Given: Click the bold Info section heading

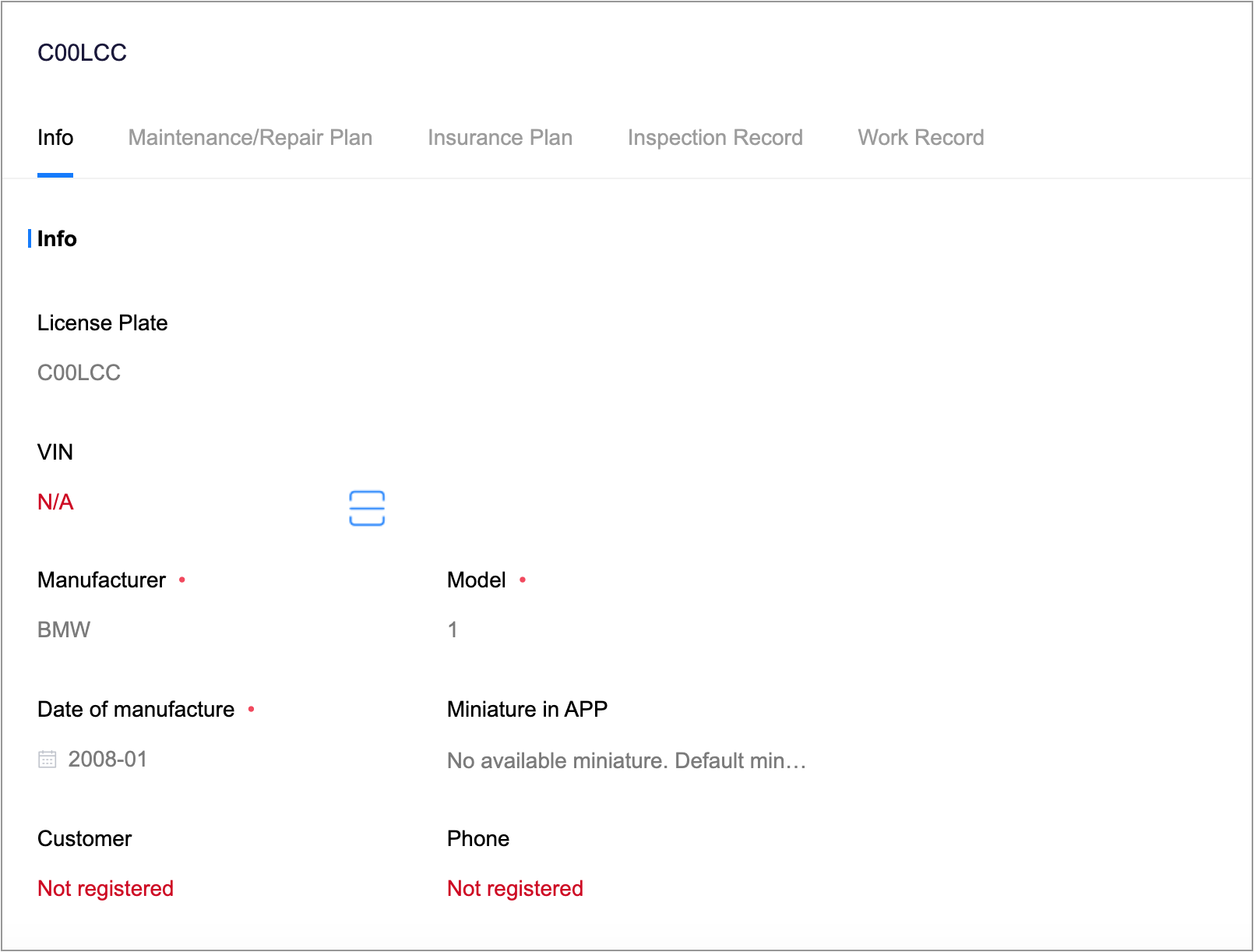Looking at the screenshot, I should tap(57, 239).
